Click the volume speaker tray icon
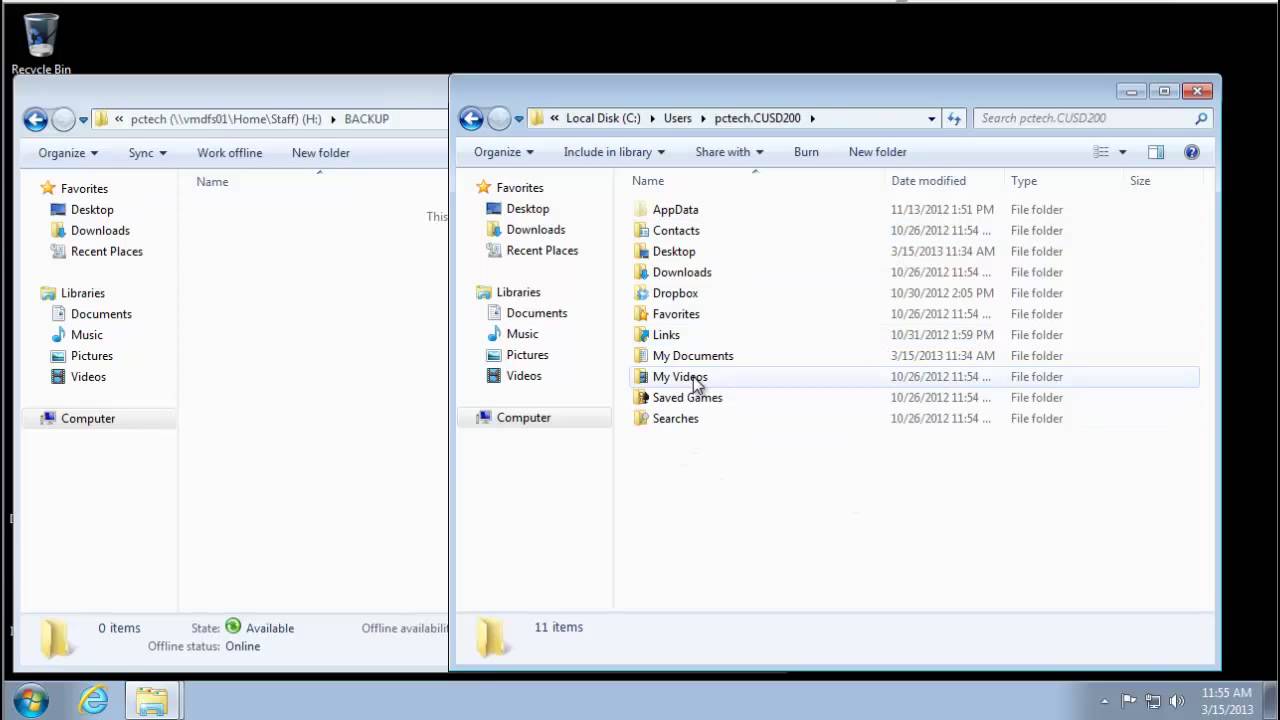The height and width of the screenshot is (720, 1280). pos(1177,701)
